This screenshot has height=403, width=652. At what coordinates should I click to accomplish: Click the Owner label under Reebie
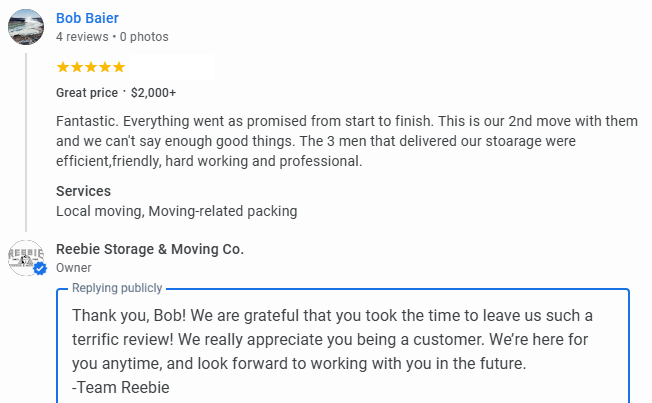click(x=74, y=268)
